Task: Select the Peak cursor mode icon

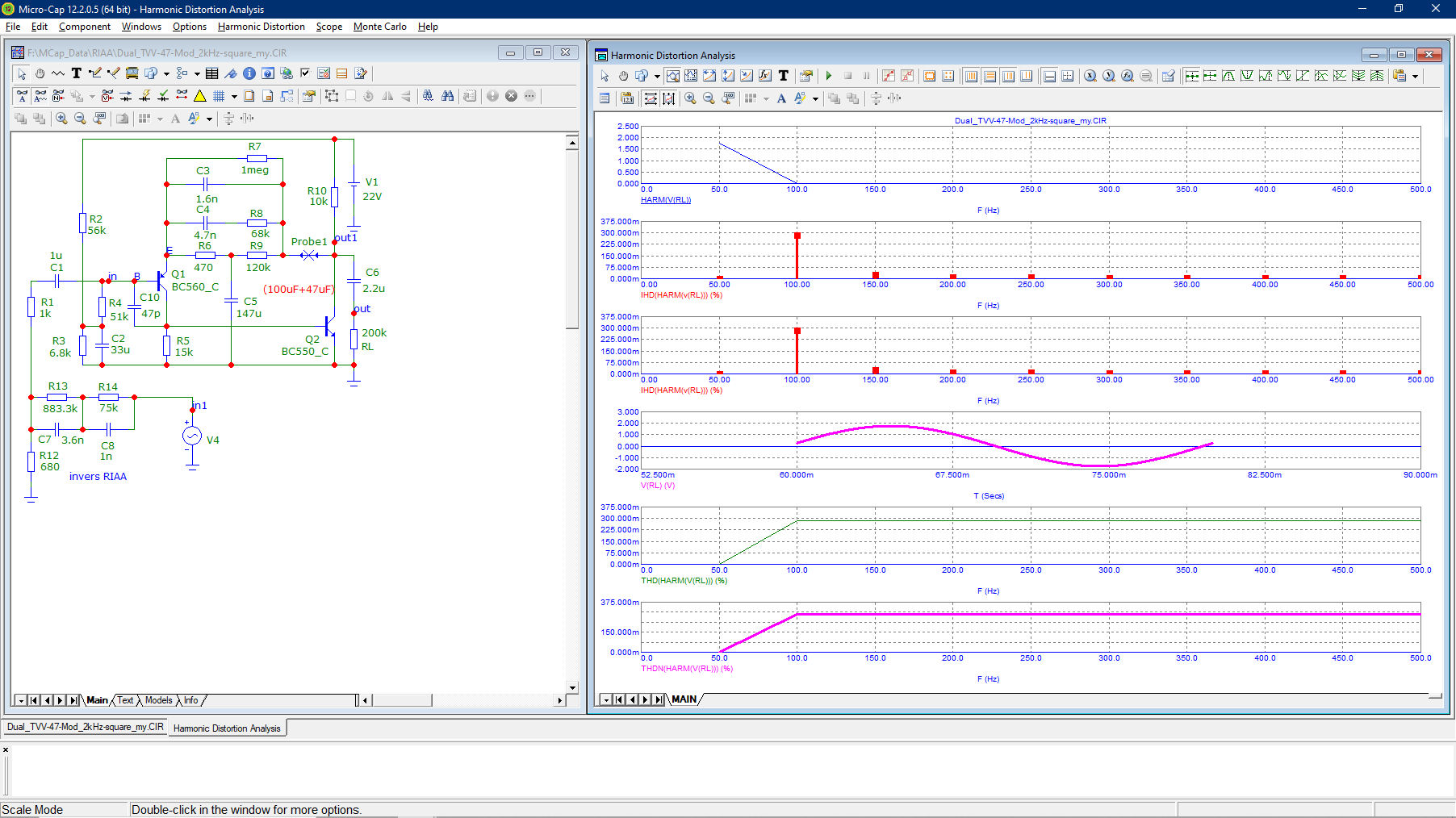Action: point(1228,76)
